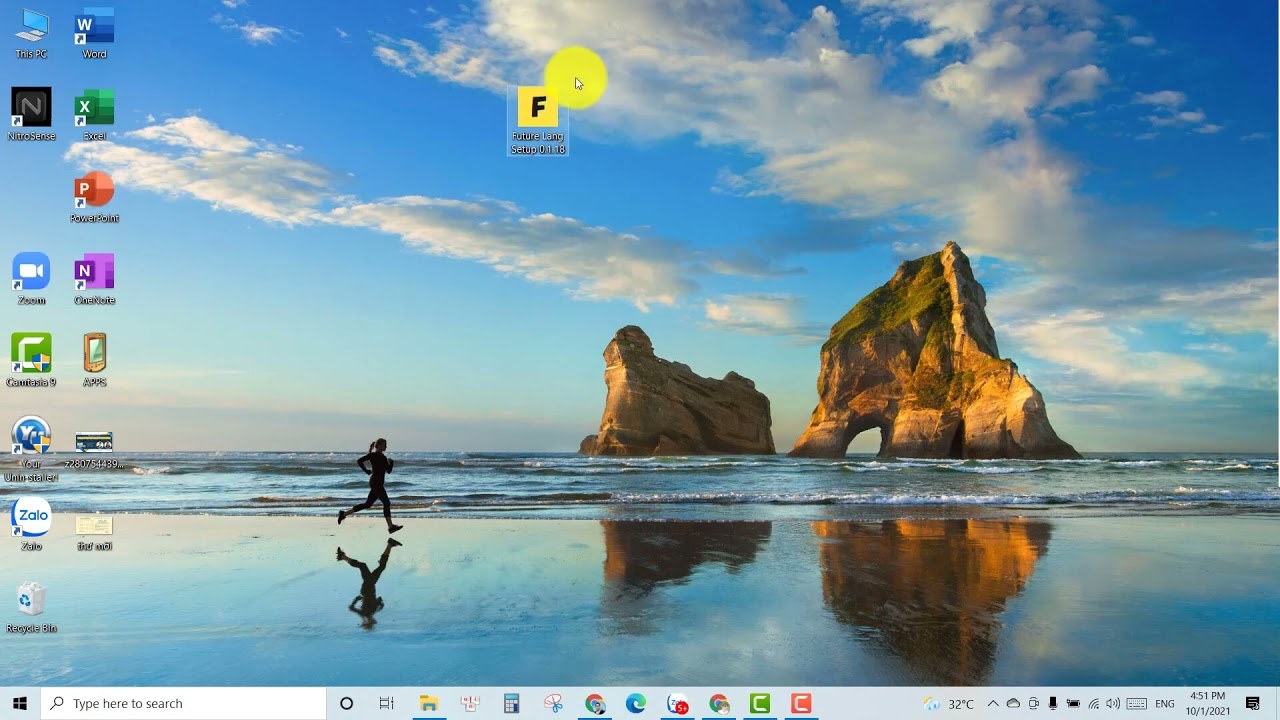Open the touch keyboard from tray
1280x720 pixels.
1136,704
